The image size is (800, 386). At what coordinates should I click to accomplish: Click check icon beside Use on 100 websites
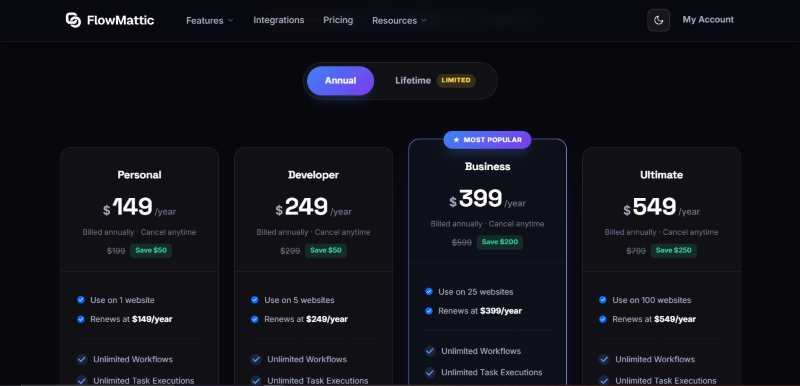coord(603,300)
